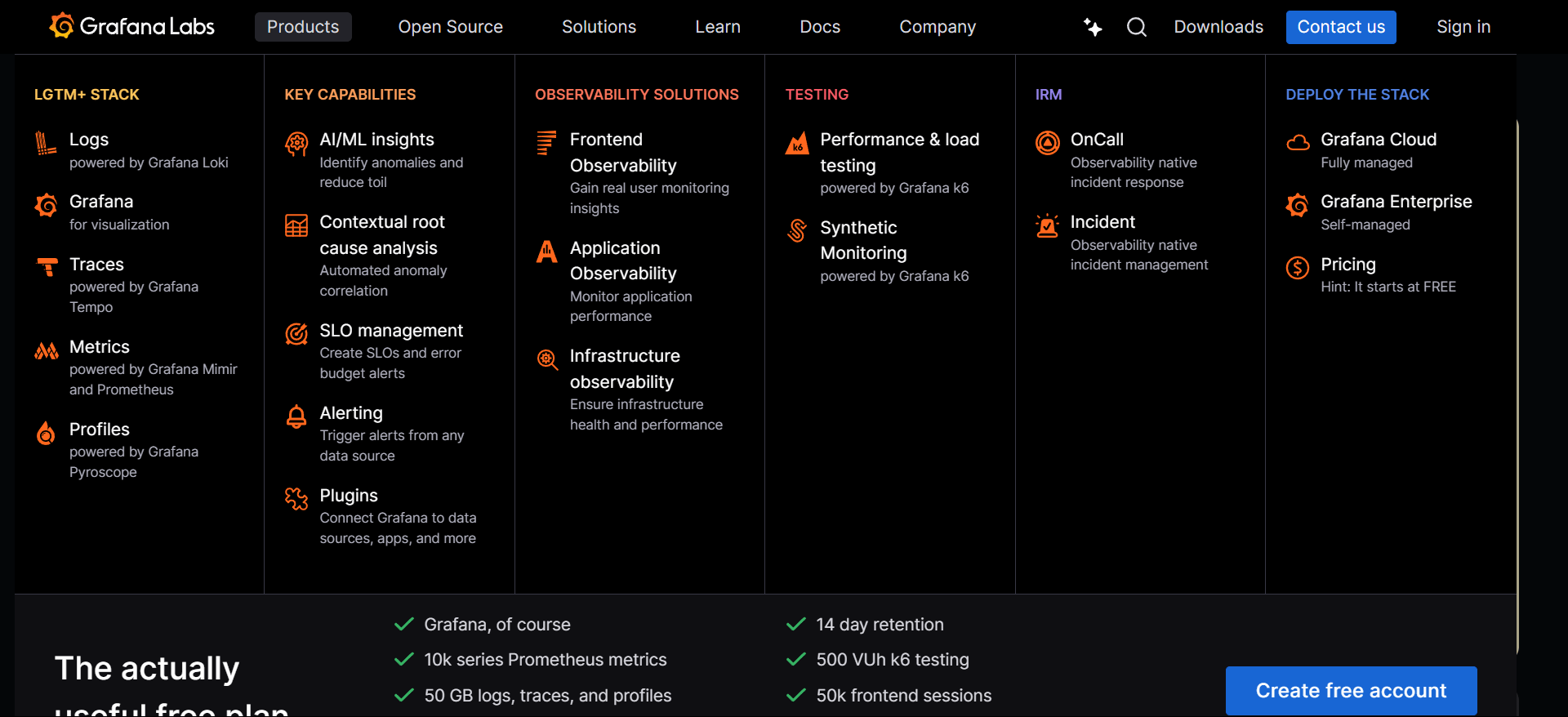Open the search magnifier icon

[1137, 27]
